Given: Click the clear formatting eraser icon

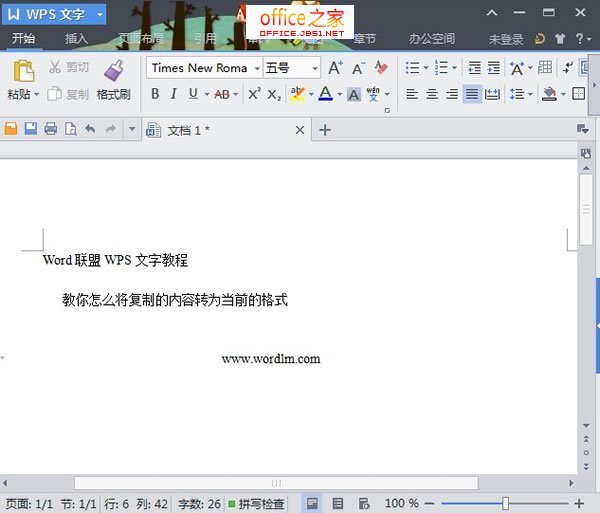Looking at the screenshot, I should click(381, 68).
